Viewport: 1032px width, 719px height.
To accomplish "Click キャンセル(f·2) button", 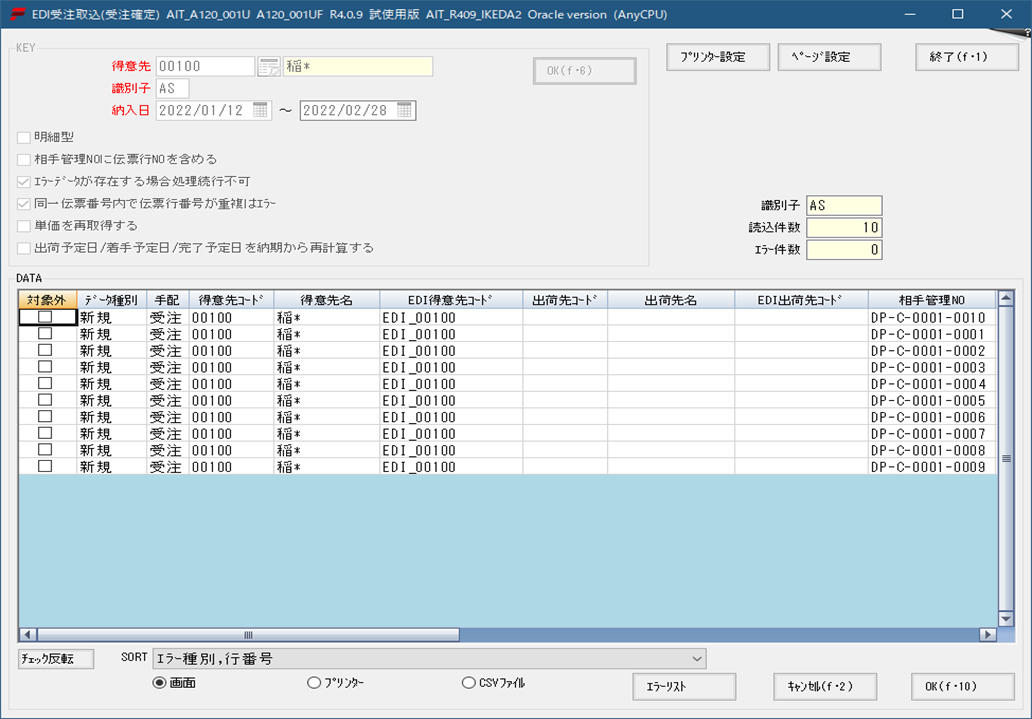I will 825,686.
